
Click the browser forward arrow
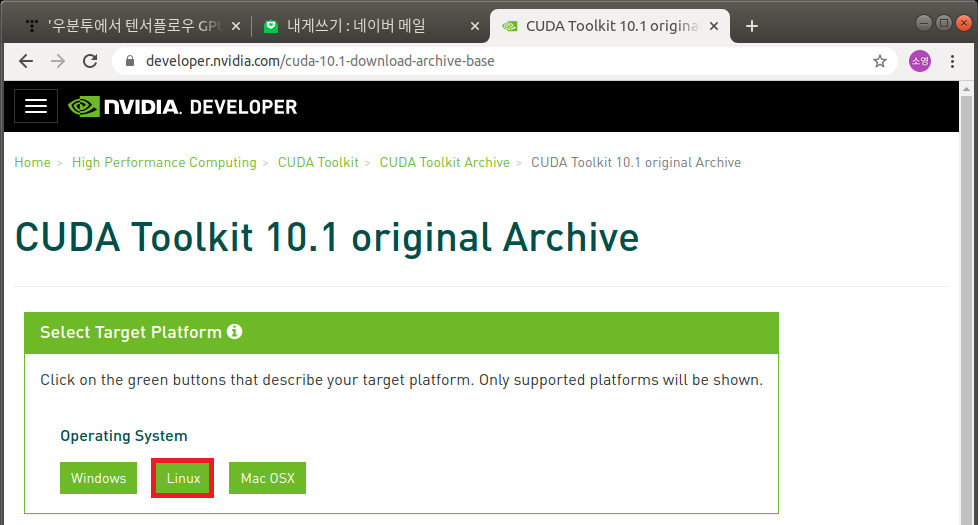point(58,61)
